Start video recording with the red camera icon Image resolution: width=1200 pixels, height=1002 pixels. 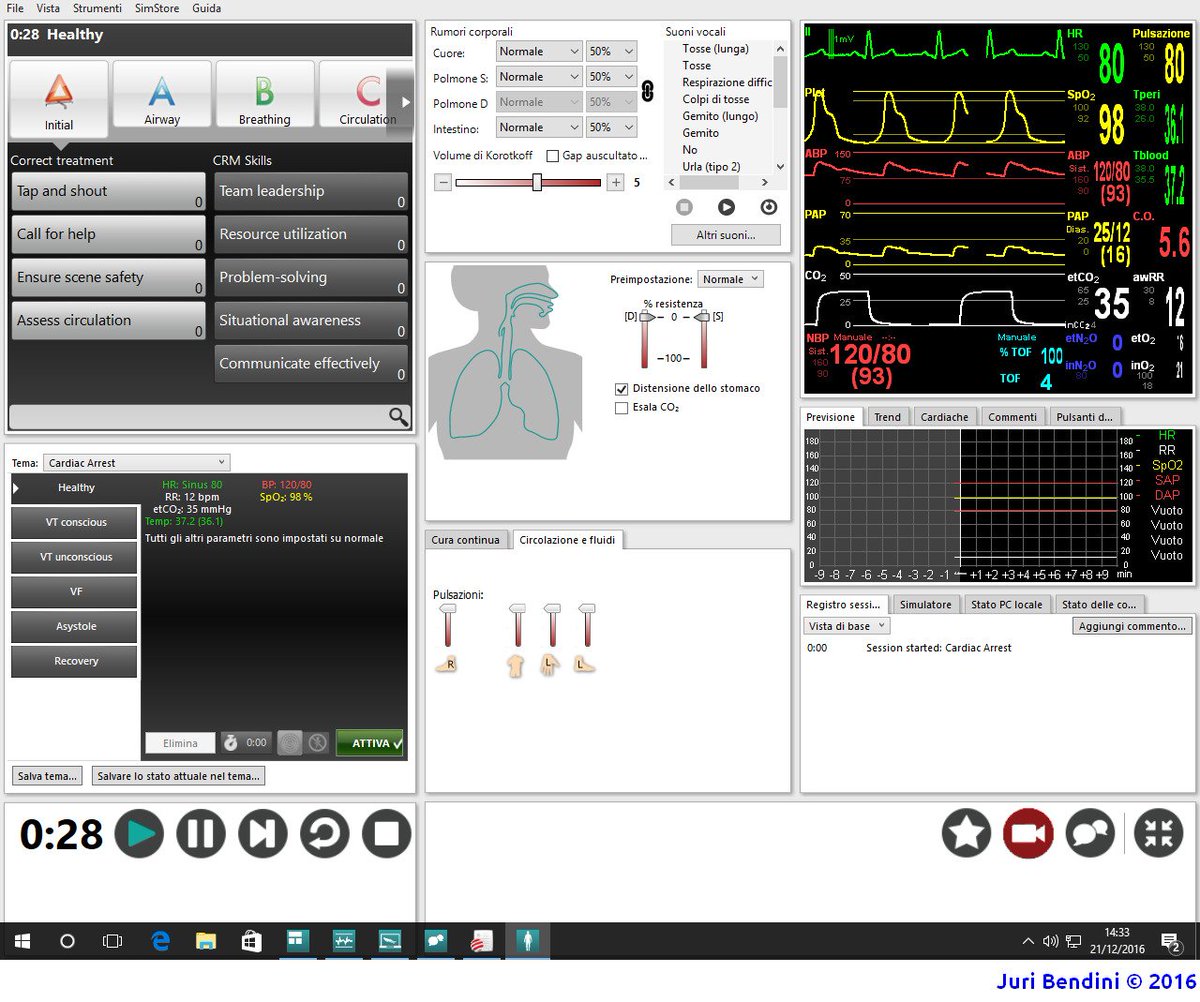pos(1030,833)
